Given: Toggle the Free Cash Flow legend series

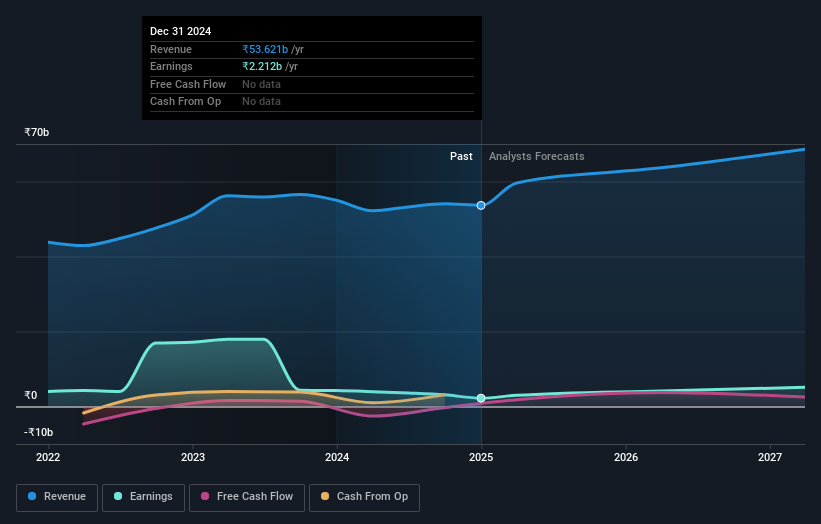Looking at the screenshot, I should tap(247, 497).
